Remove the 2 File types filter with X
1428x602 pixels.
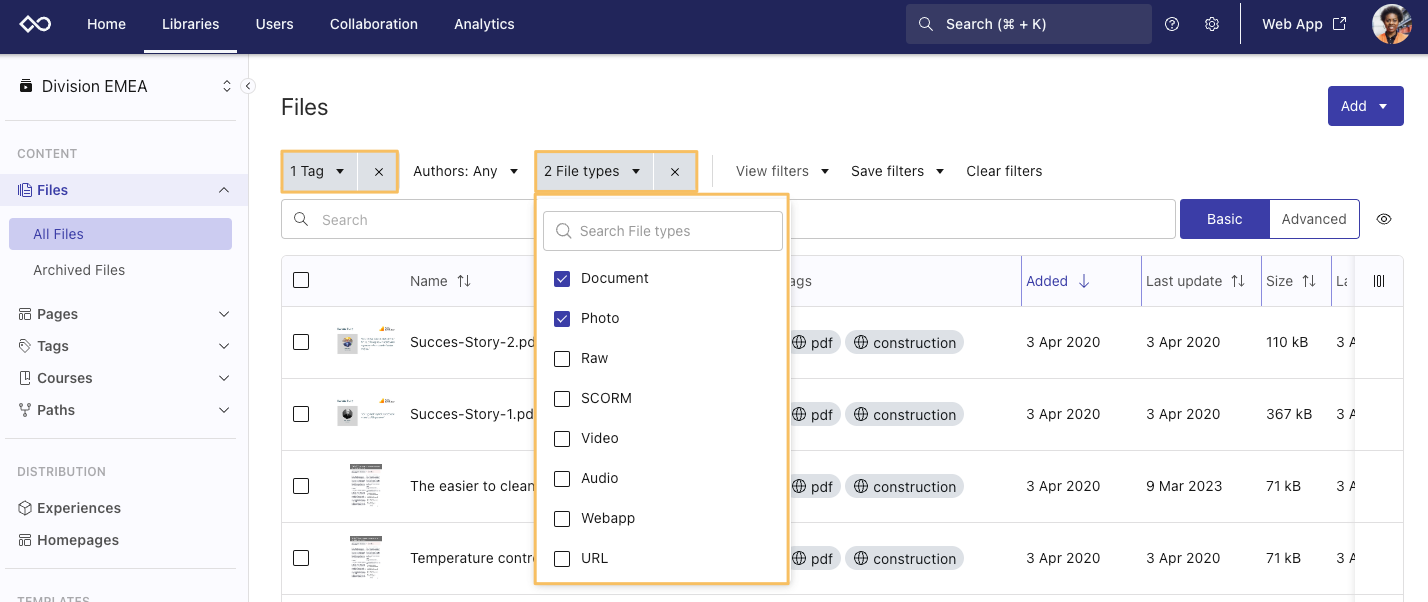pyautogui.click(x=675, y=171)
